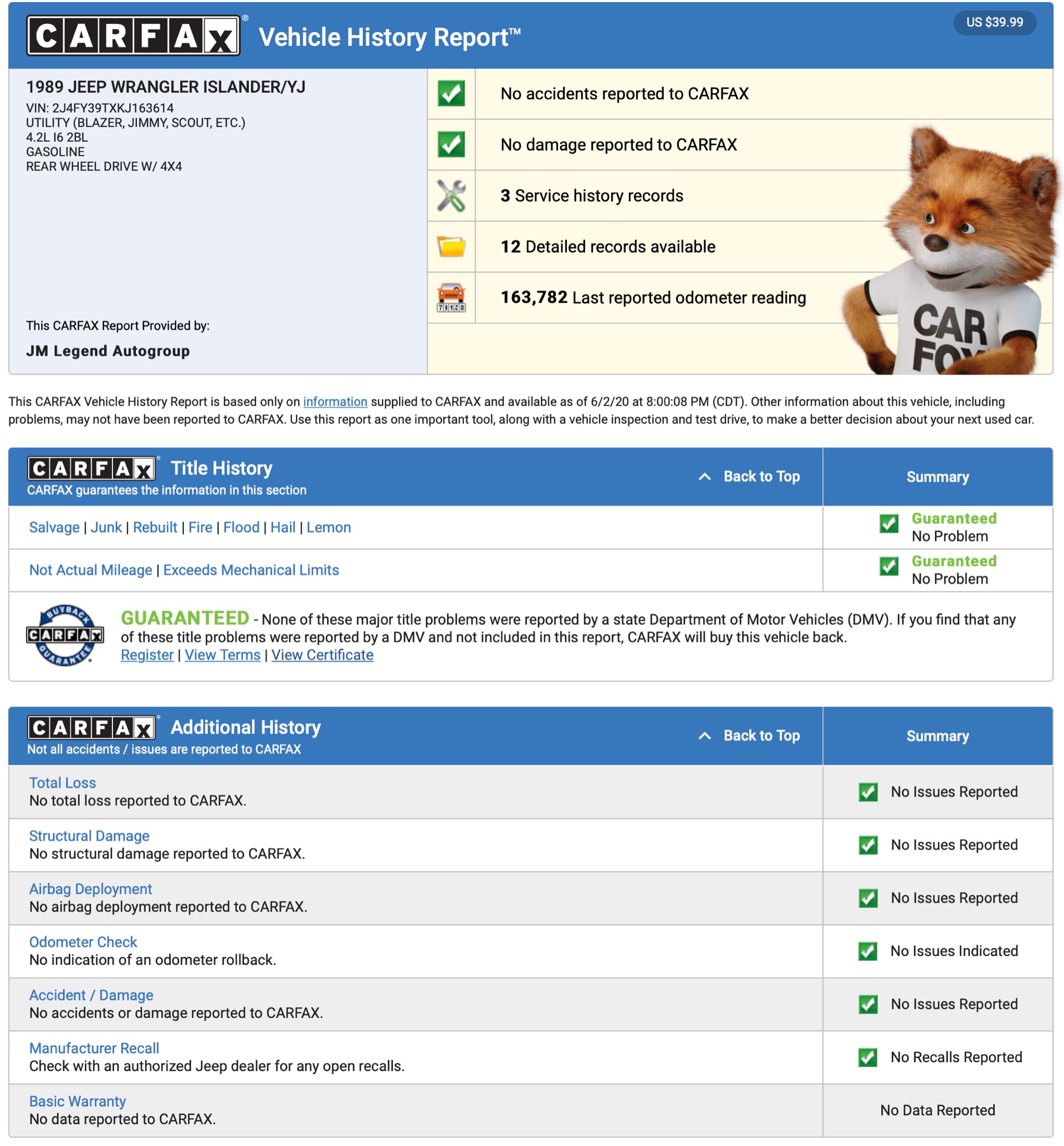
Task: Open the Salvage title definition link
Action: pyautogui.click(x=54, y=528)
